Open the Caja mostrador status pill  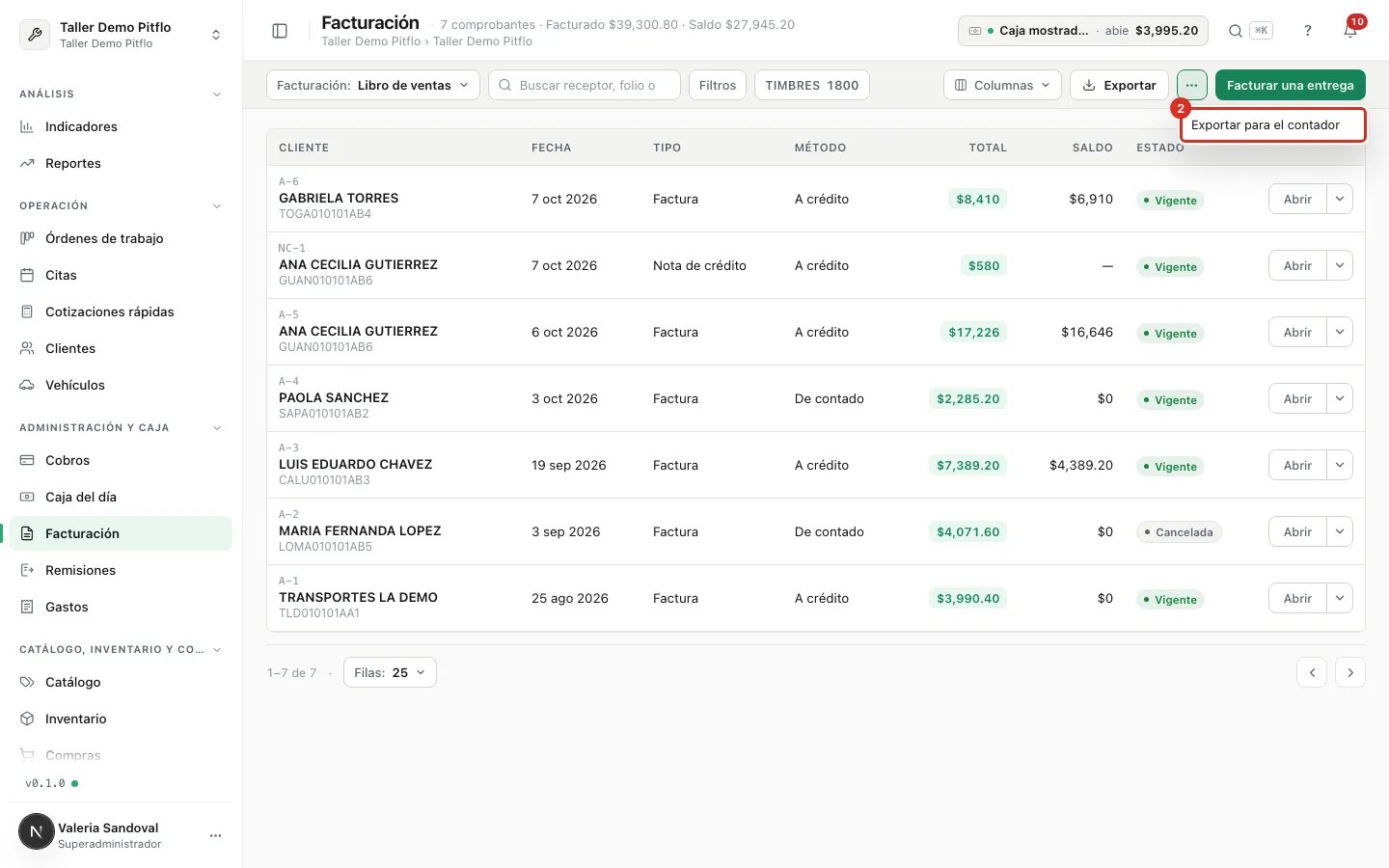coord(1083,31)
